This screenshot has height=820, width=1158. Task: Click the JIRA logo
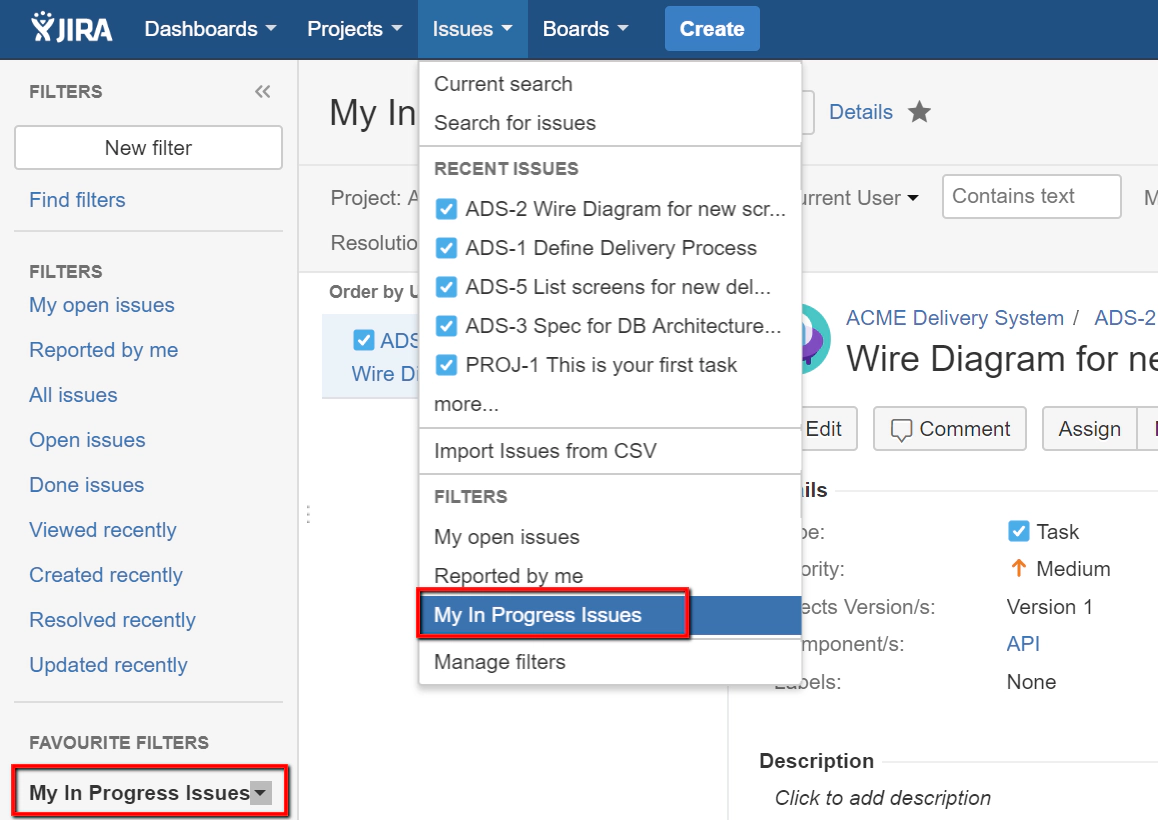pos(72,28)
